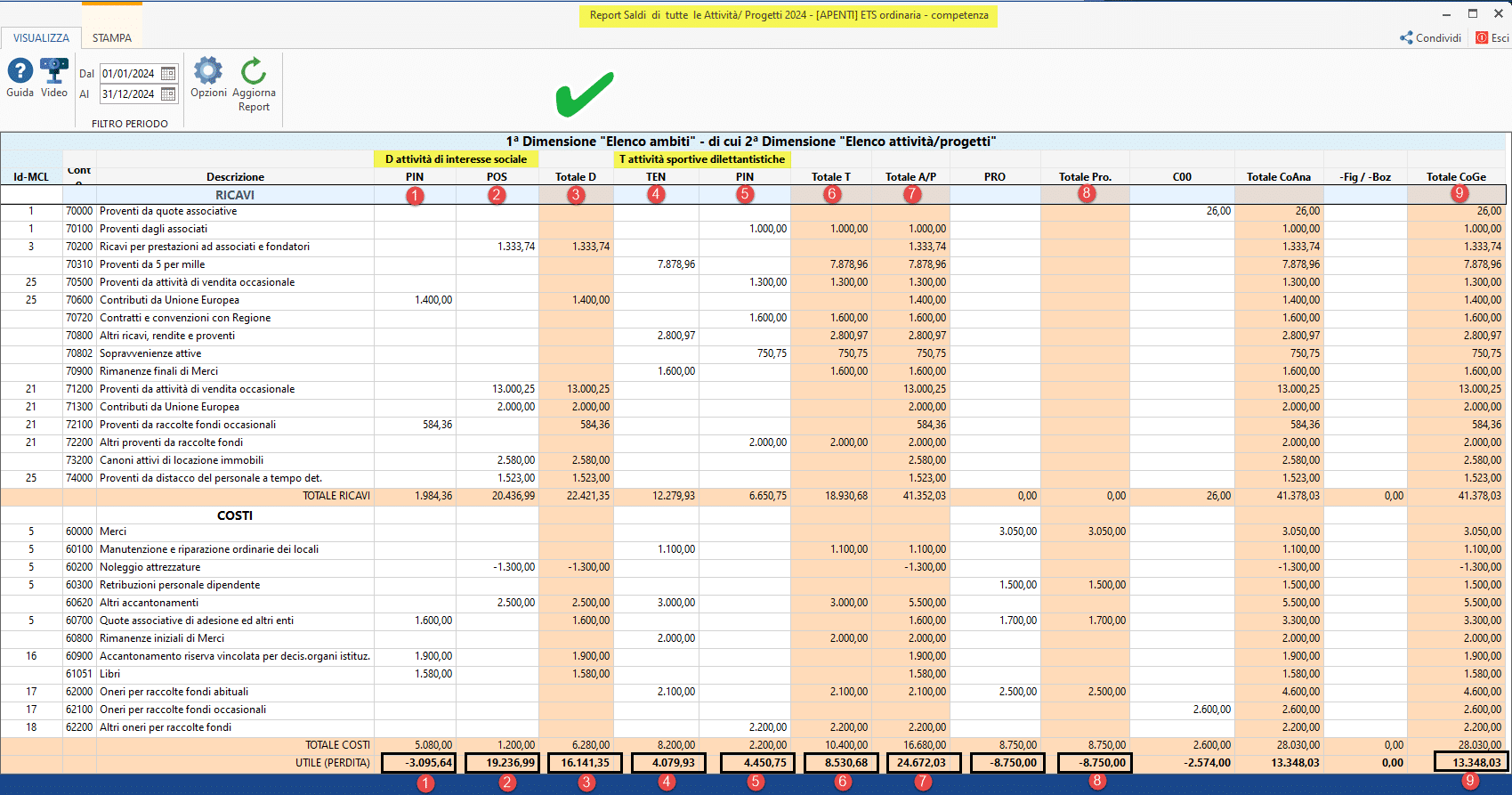The image size is (1512, 795).
Task: Click the RICAVI section header
Action: click(x=235, y=195)
